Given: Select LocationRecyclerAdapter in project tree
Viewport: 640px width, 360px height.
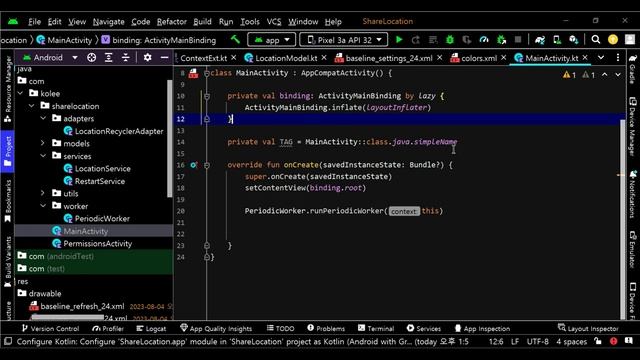Looking at the screenshot, I should tap(119, 131).
